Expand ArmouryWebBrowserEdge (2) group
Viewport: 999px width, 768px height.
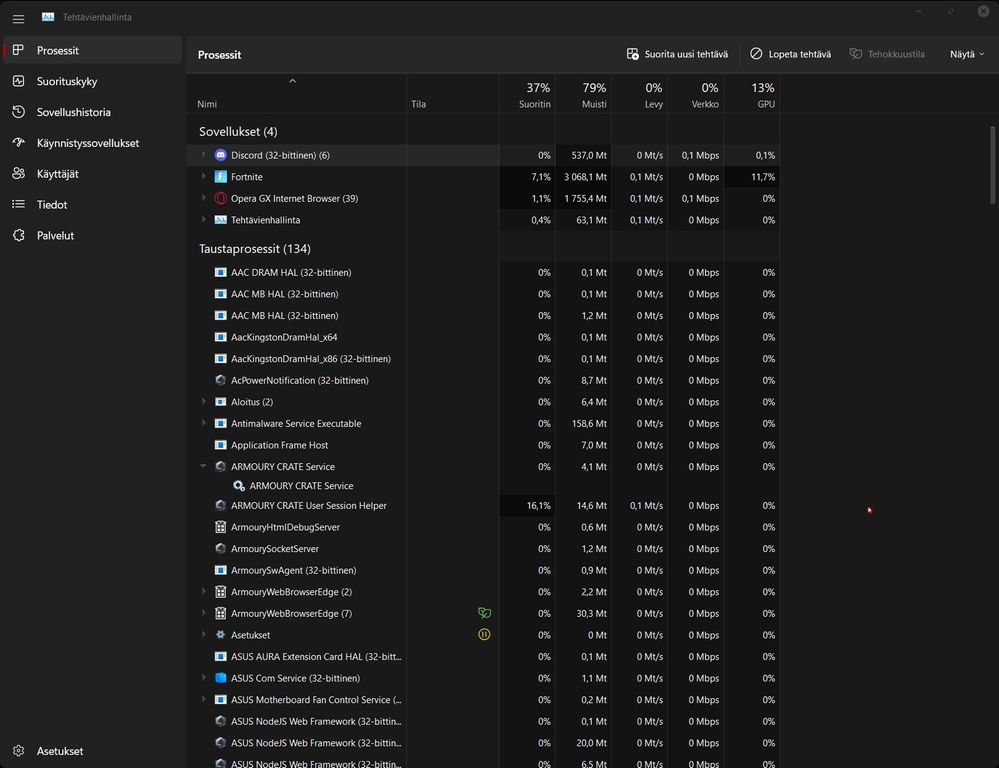pyautogui.click(x=204, y=591)
